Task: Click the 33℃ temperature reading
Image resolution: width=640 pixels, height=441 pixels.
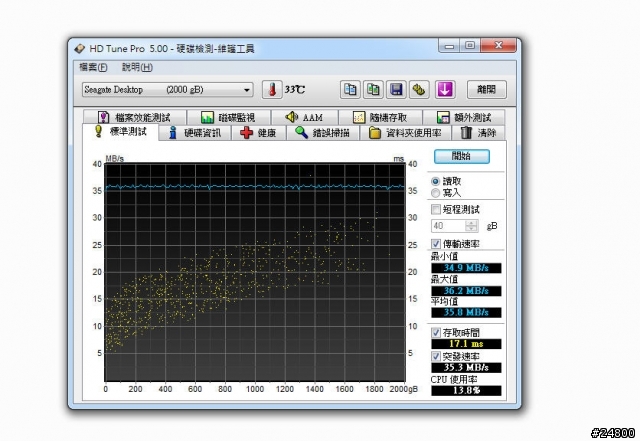Action: tap(295, 89)
